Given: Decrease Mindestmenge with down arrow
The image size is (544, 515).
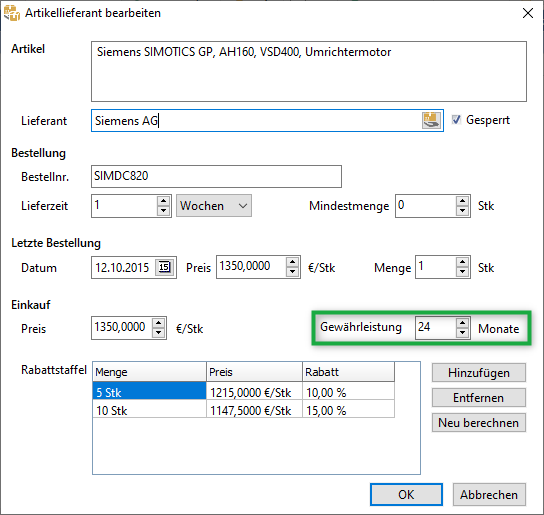Looking at the screenshot, I should pos(462,211).
